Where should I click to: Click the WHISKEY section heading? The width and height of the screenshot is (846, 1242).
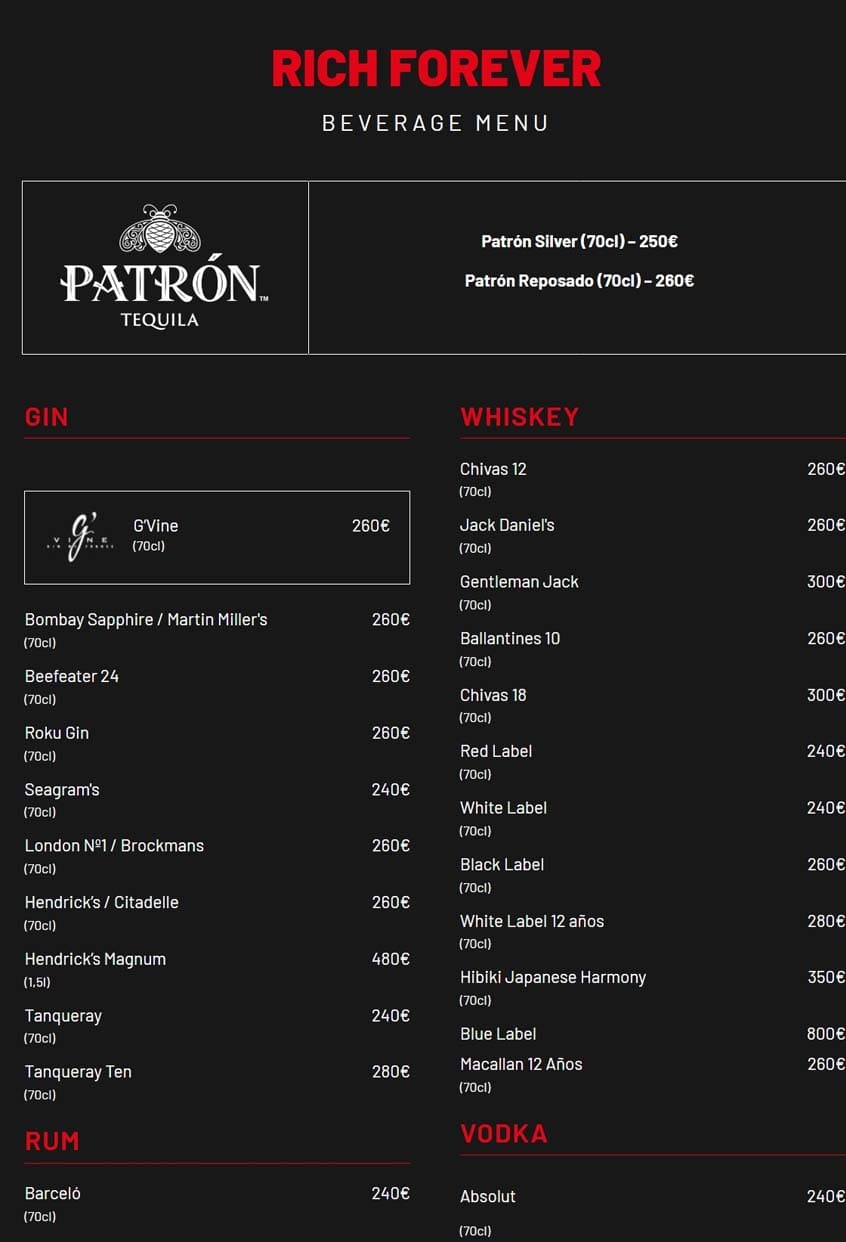click(x=519, y=417)
